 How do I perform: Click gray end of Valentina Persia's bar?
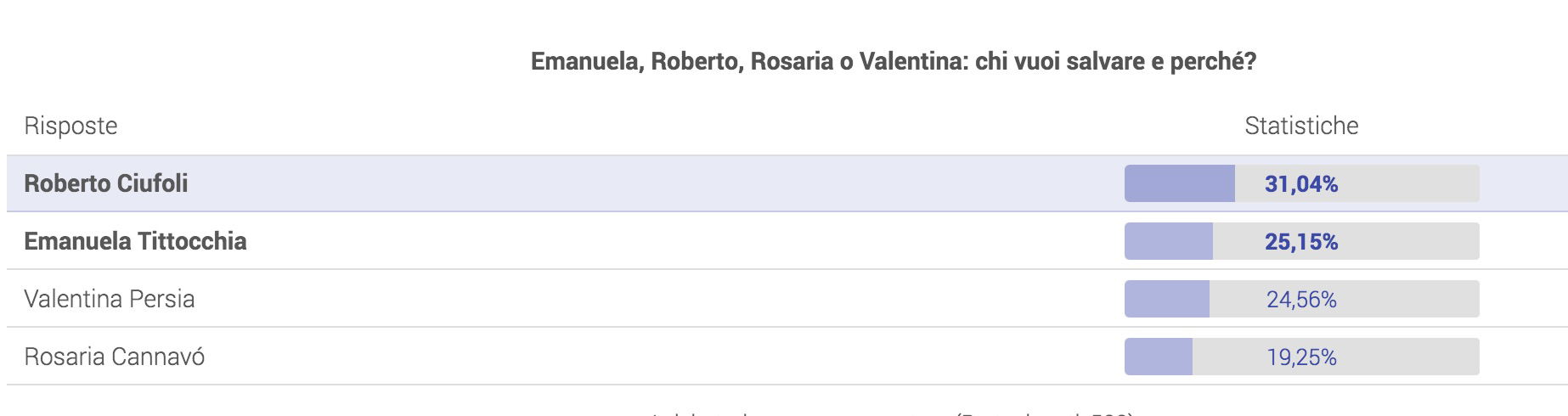pos(1410,299)
